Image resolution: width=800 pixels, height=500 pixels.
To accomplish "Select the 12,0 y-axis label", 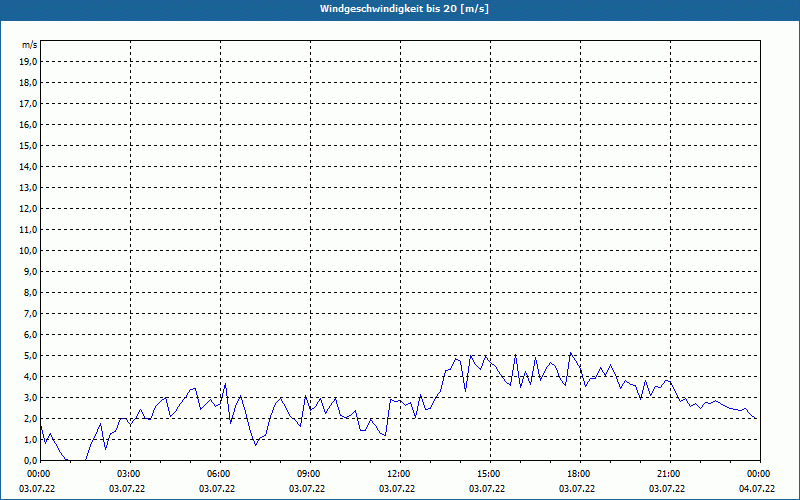I will point(28,209).
